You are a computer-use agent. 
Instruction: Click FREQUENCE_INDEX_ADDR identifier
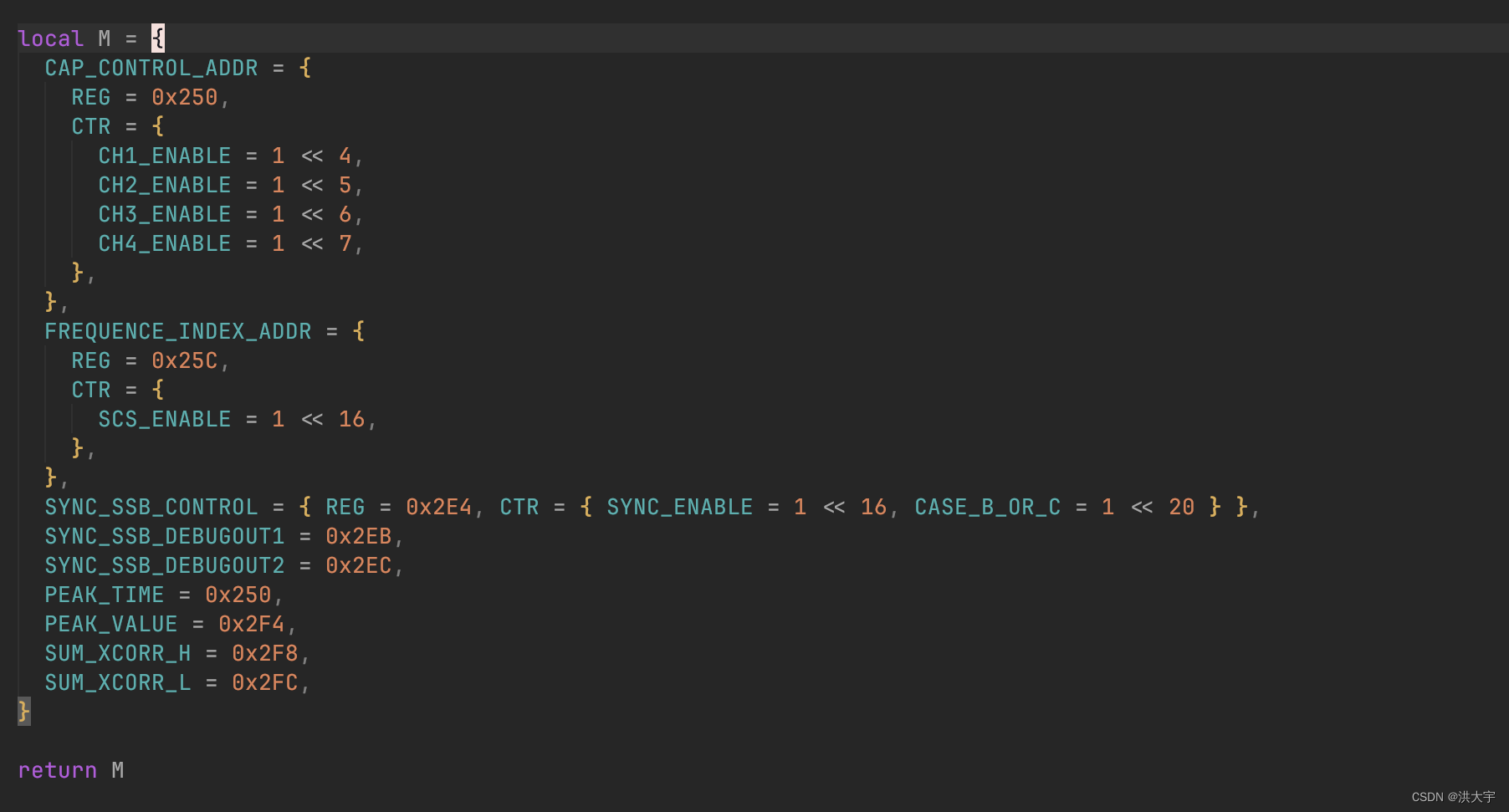click(178, 331)
